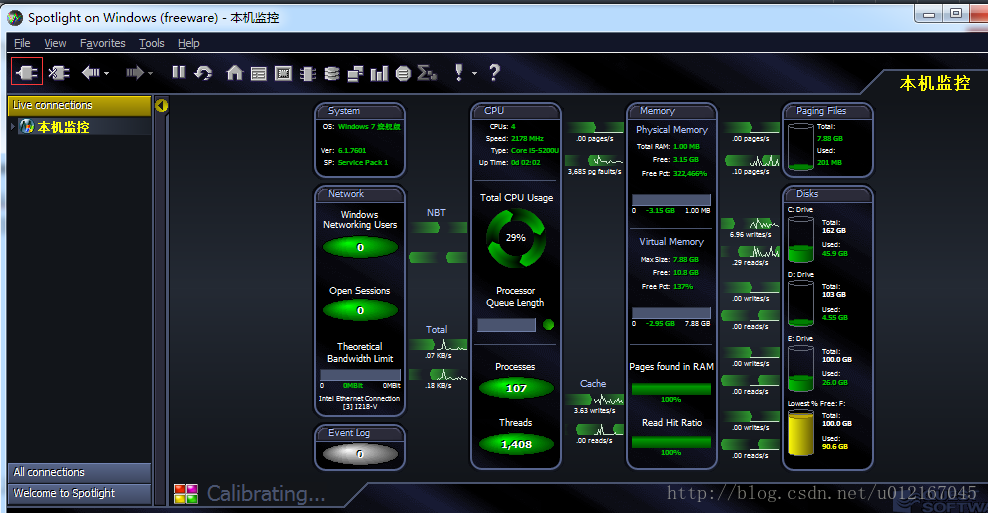988x513 pixels.
Task: Open the Favorites menu
Action: pos(103,43)
